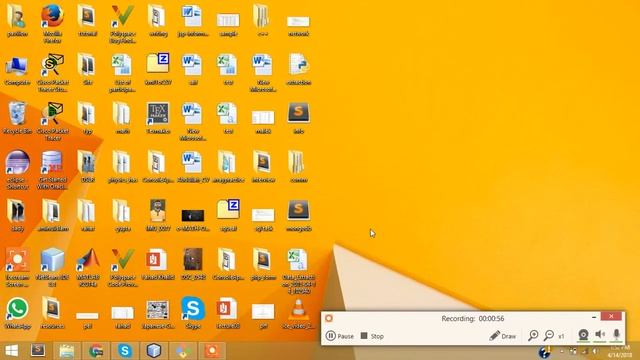Select the Polyspace Bug Finder shortcut
This screenshot has width=640, height=360.
point(122,23)
